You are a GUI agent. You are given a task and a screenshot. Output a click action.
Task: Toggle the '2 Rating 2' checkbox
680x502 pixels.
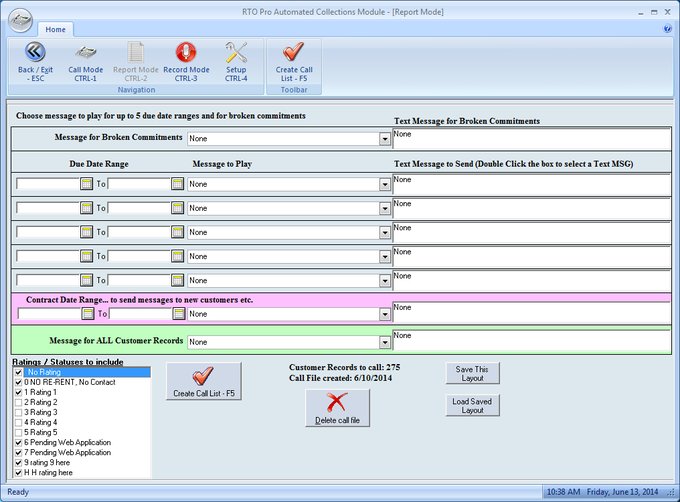[18, 402]
